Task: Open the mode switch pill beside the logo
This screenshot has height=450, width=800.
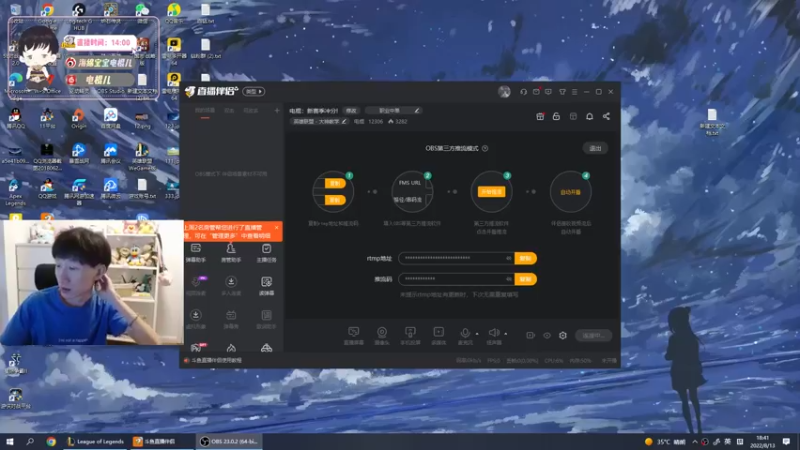Action: coord(254,92)
